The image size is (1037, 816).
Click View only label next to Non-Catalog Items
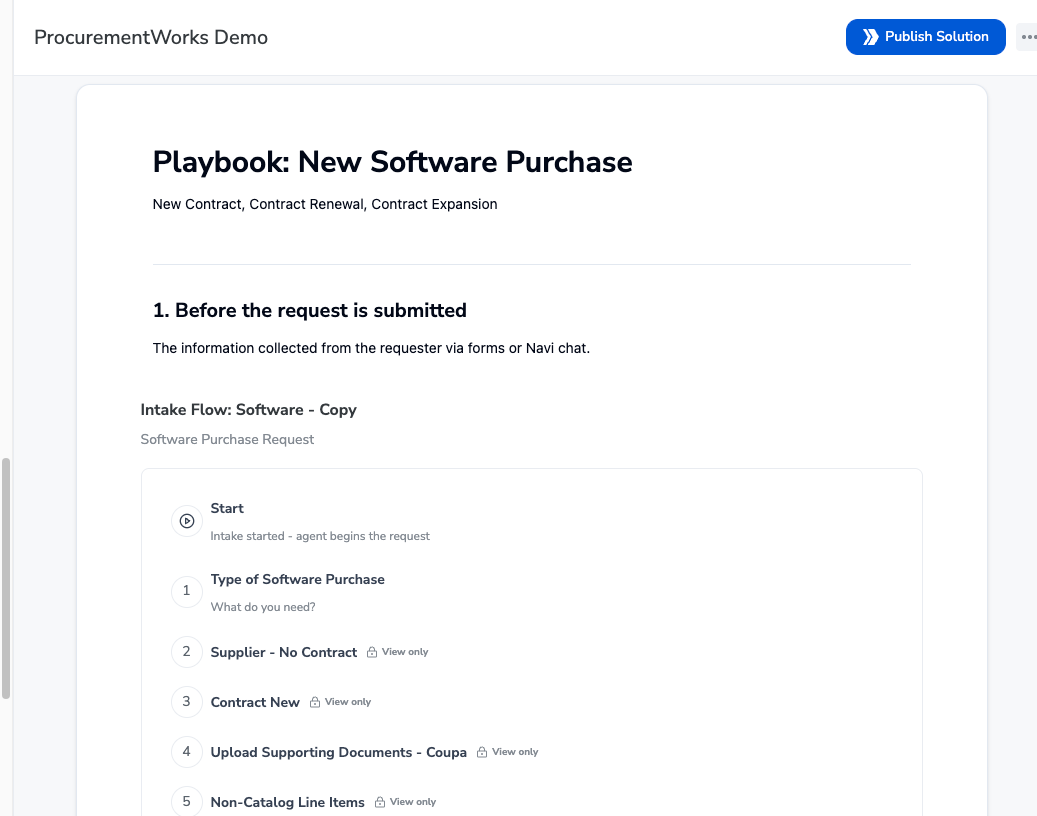tap(413, 801)
